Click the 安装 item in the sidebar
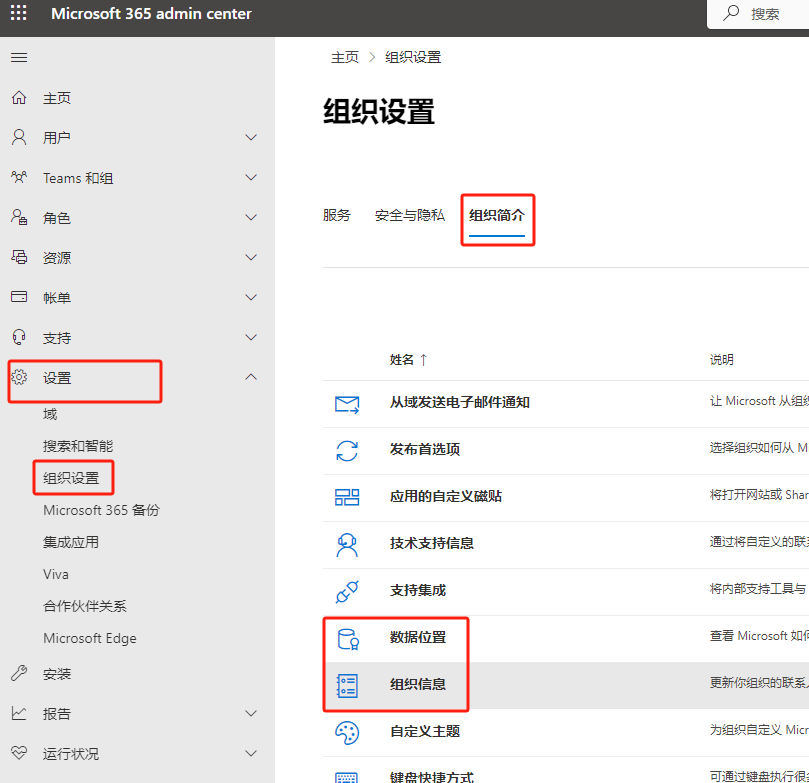Image resolution: width=809 pixels, height=783 pixels. click(57, 674)
